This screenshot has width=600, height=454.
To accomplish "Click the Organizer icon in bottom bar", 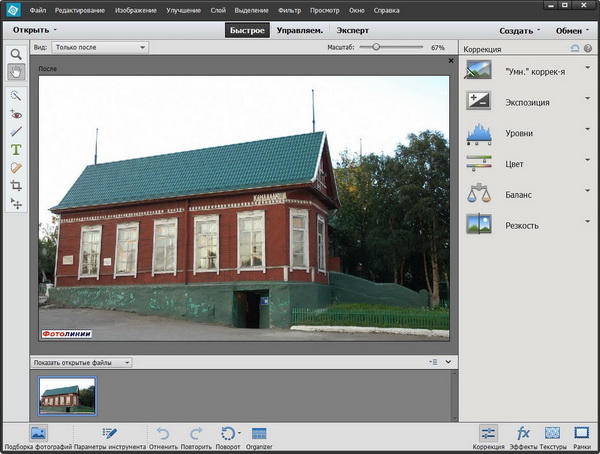I will pyautogui.click(x=259, y=433).
